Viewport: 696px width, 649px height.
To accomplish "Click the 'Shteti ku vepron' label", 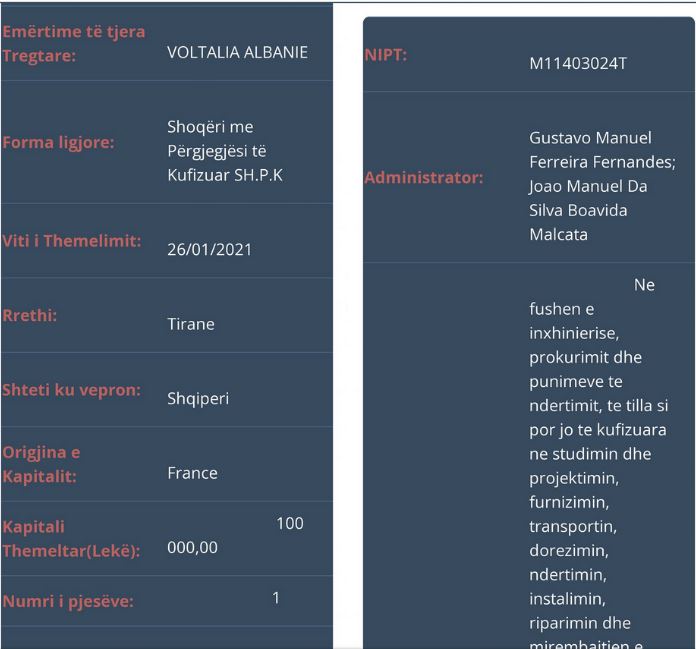I will [x=70, y=390].
